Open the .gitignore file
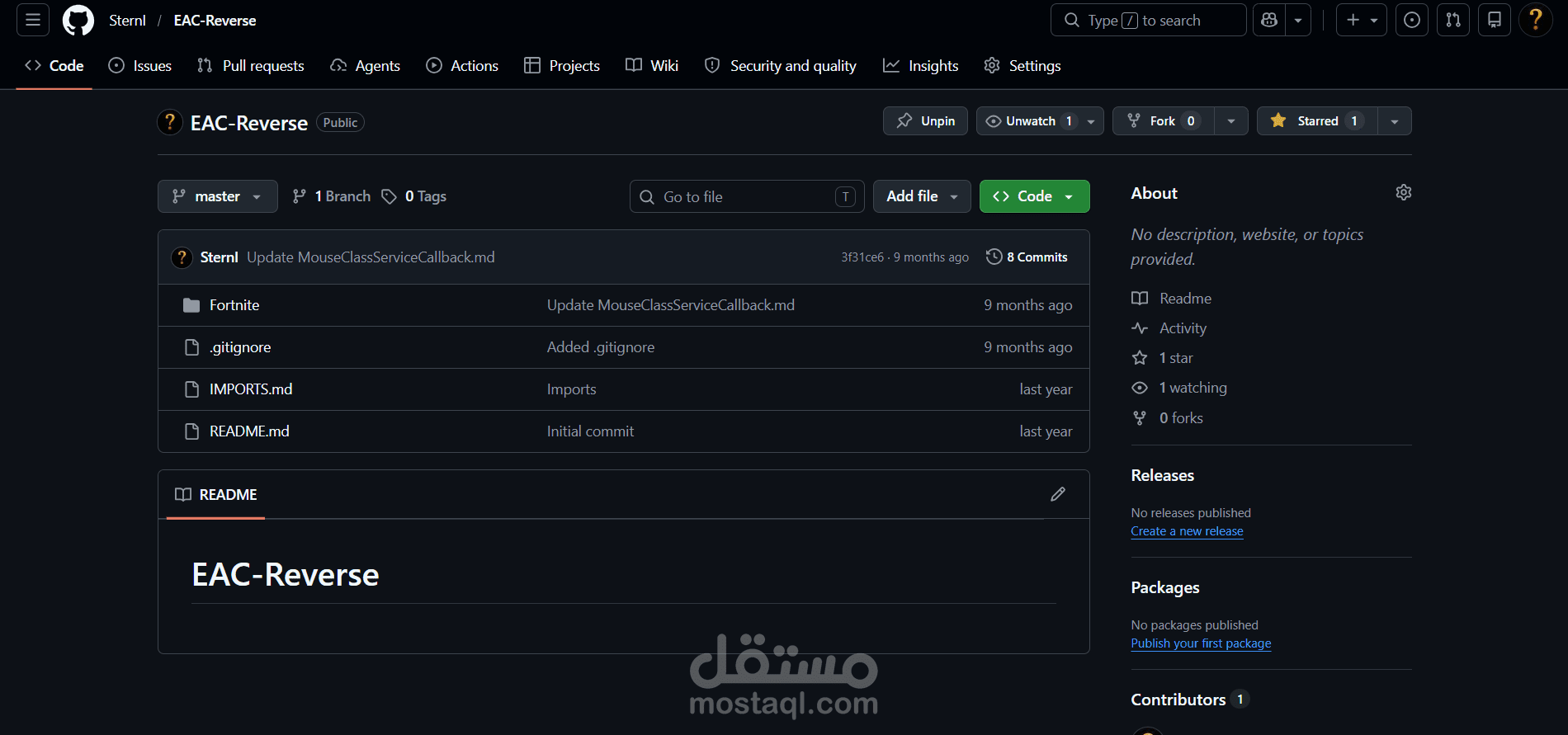 click(x=240, y=347)
